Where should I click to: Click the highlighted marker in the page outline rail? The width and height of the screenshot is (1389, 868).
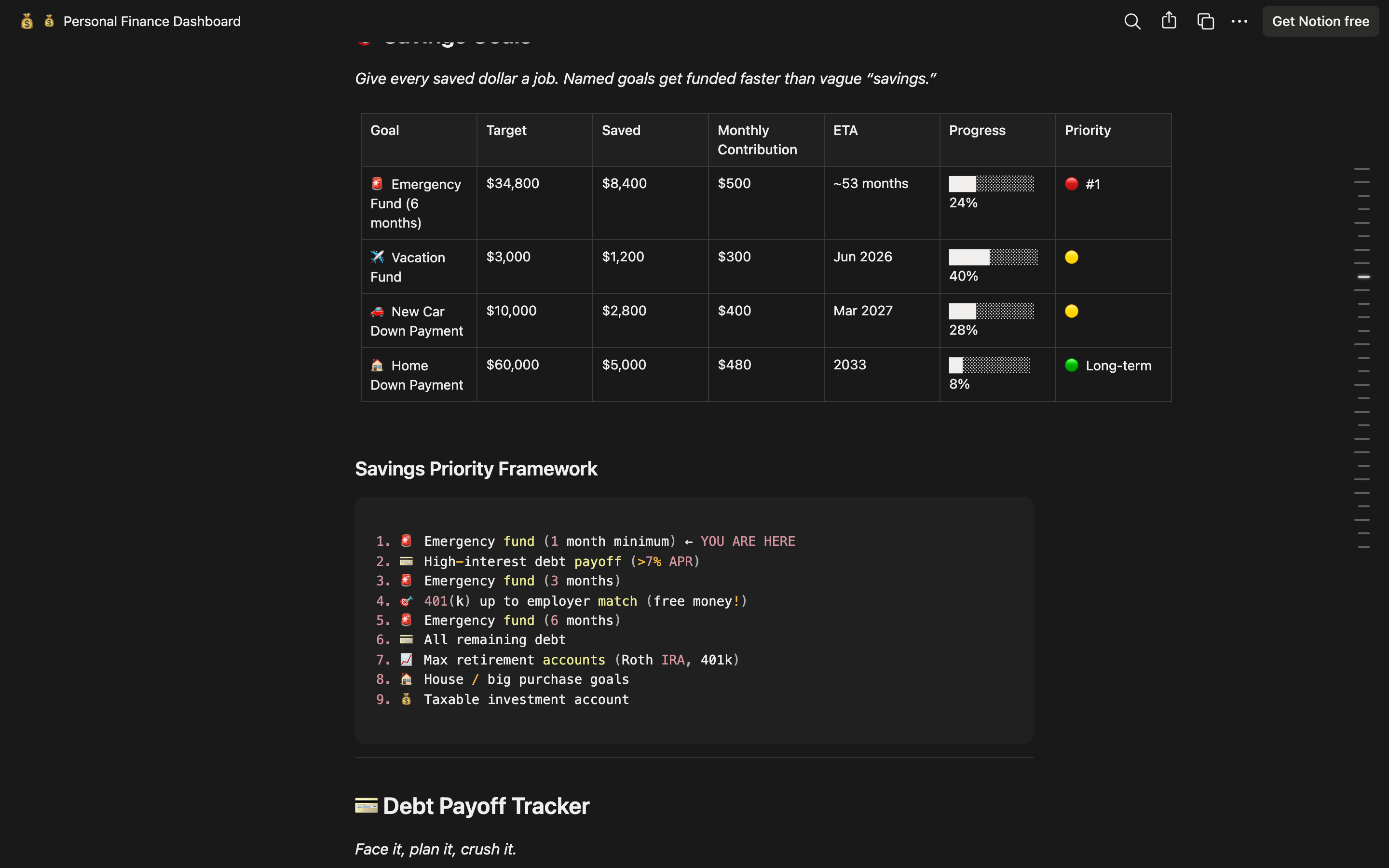pyautogui.click(x=1364, y=277)
